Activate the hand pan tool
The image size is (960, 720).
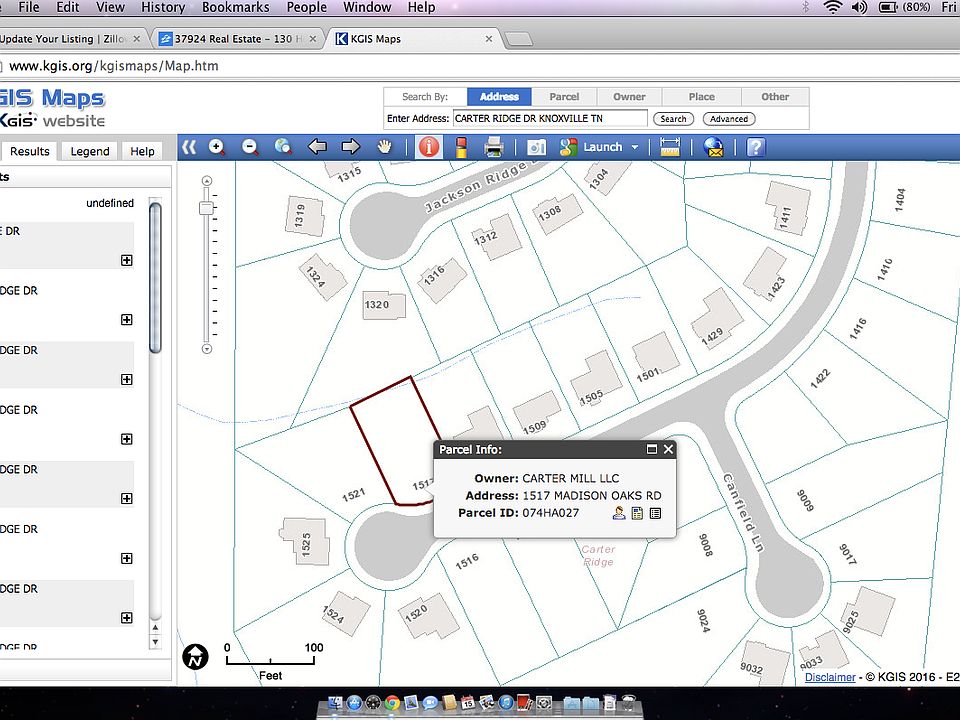coord(384,148)
